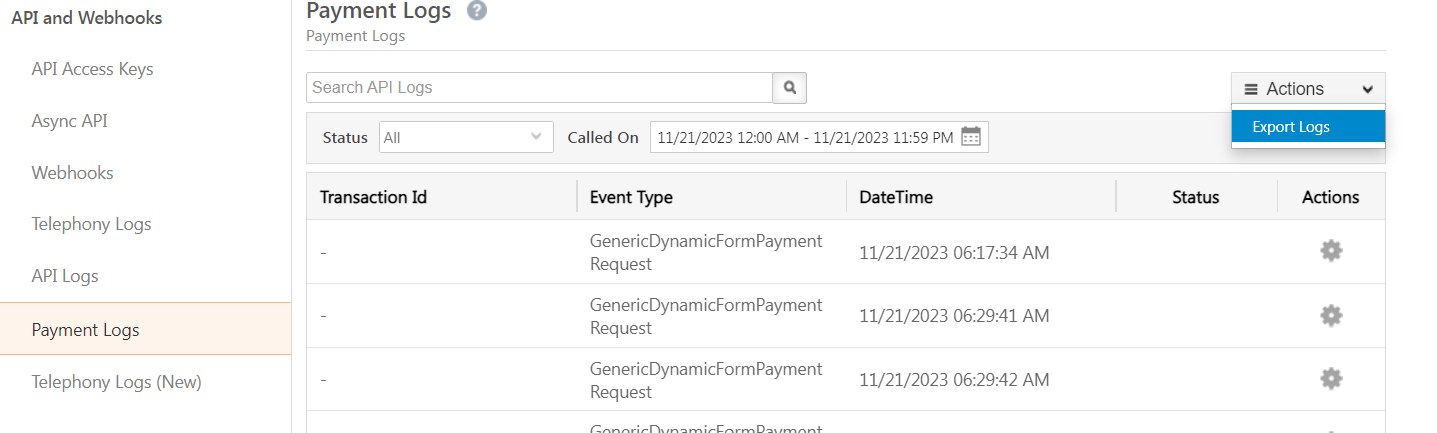The width and height of the screenshot is (1437, 433).
Task: Expand the Status filter dropdown
Action: tap(466, 138)
